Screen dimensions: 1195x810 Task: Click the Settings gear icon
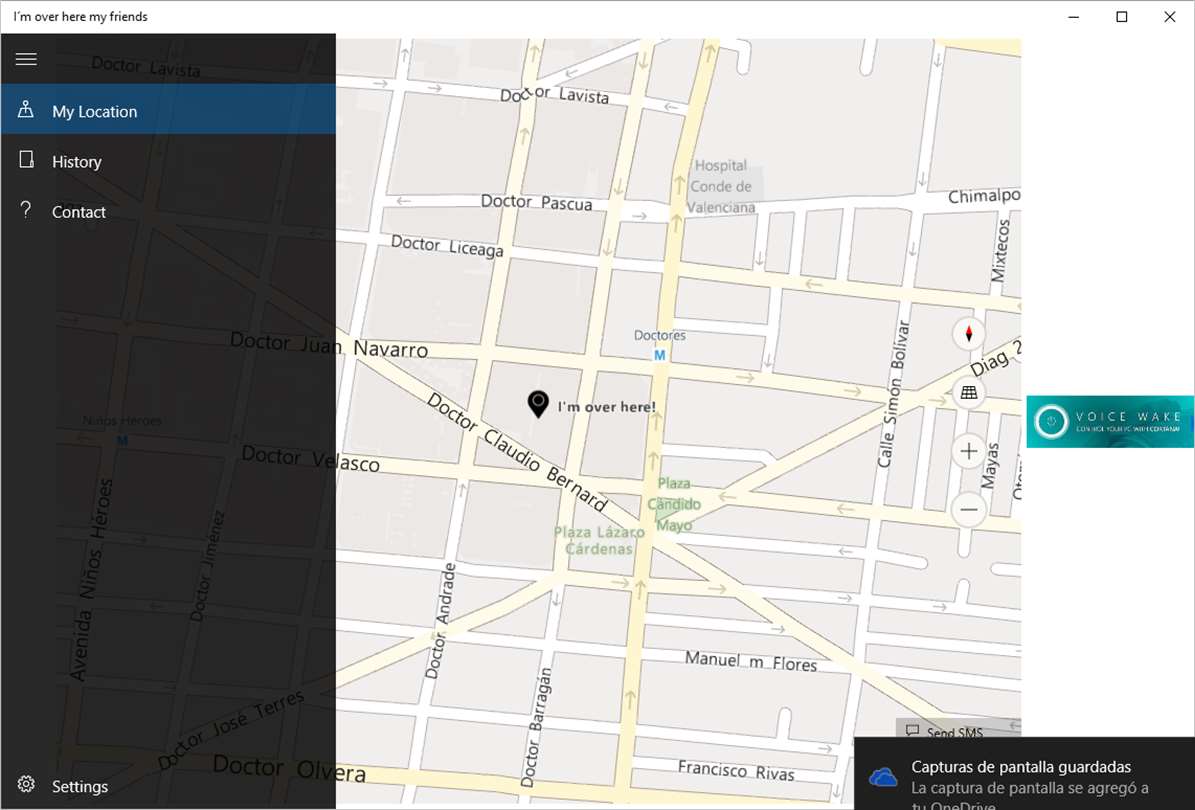26,784
